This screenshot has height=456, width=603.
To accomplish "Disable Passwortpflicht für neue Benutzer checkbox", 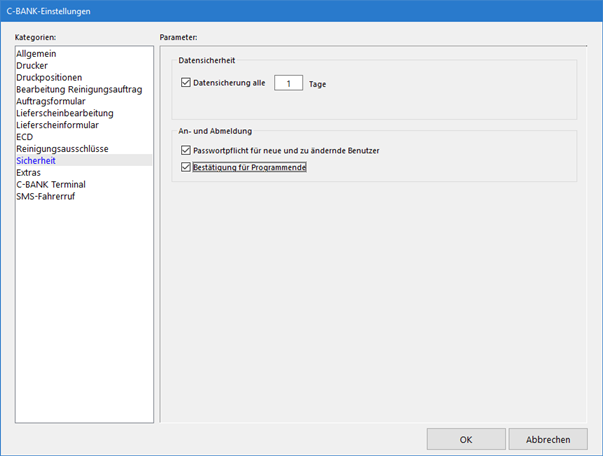I will (187, 150).
